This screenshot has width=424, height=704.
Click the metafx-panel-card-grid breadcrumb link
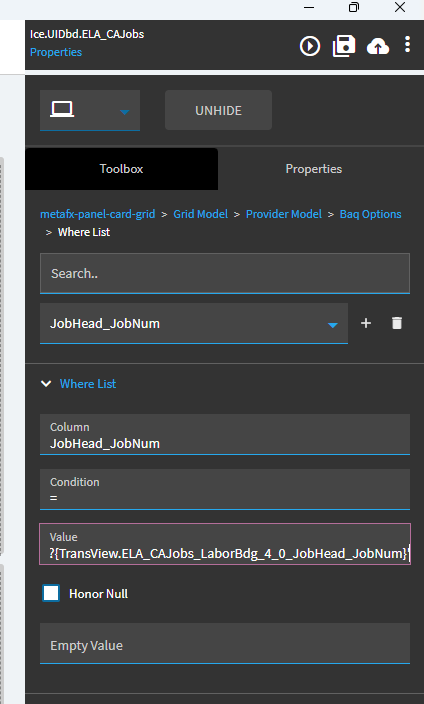pyautogui.click(x=97, y=214)
